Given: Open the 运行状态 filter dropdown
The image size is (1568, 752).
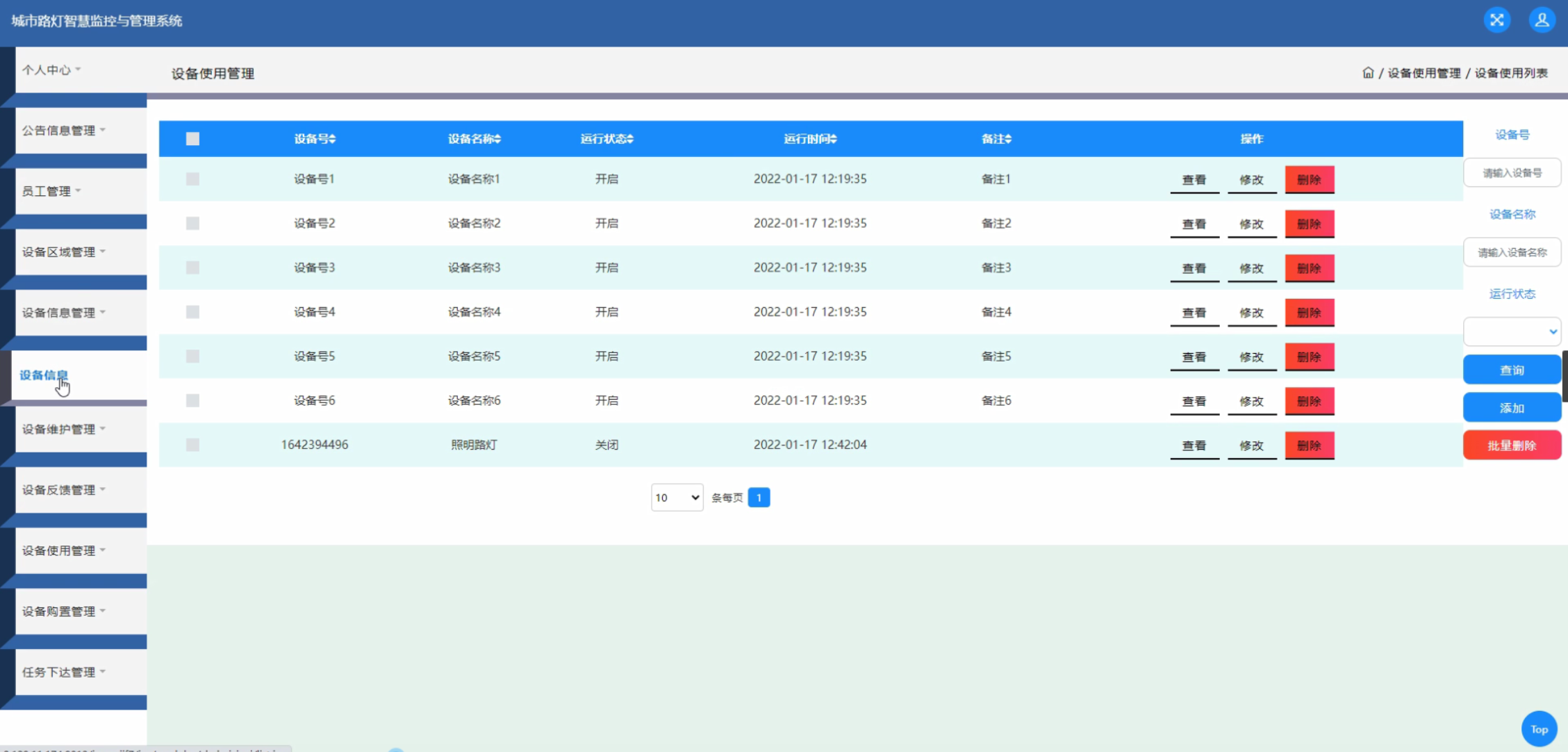Looking at the screenshot, I should point(1512,332).
